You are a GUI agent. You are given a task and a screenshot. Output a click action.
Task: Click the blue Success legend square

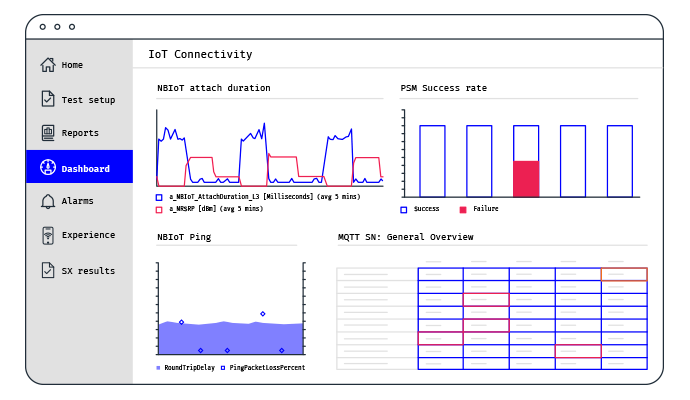[404, 210]
